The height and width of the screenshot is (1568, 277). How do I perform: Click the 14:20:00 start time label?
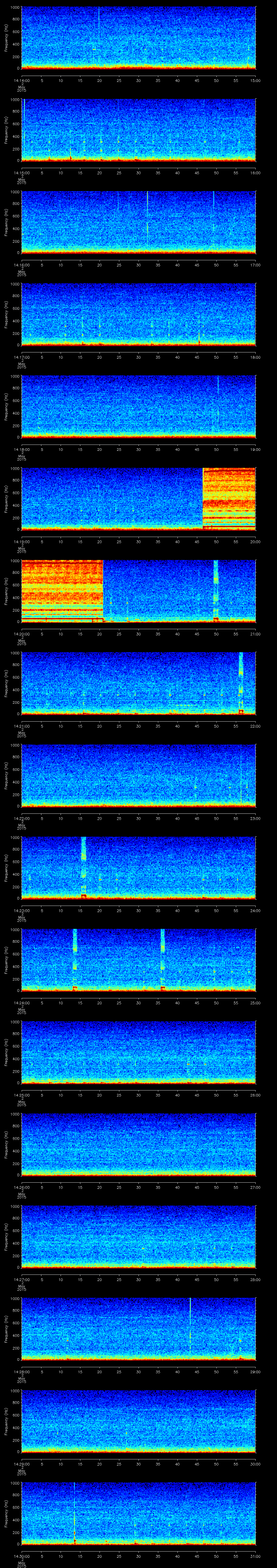[x=21, y=634]
